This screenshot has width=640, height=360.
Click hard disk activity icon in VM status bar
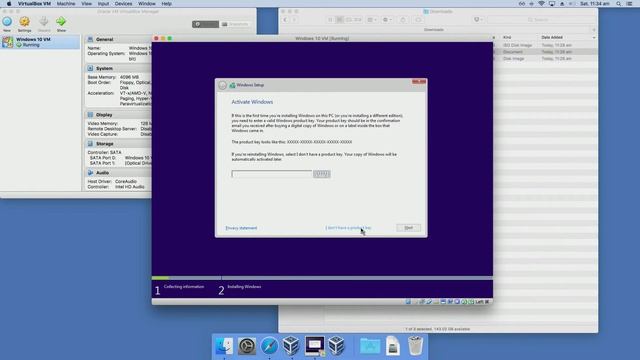coord(408,302)
